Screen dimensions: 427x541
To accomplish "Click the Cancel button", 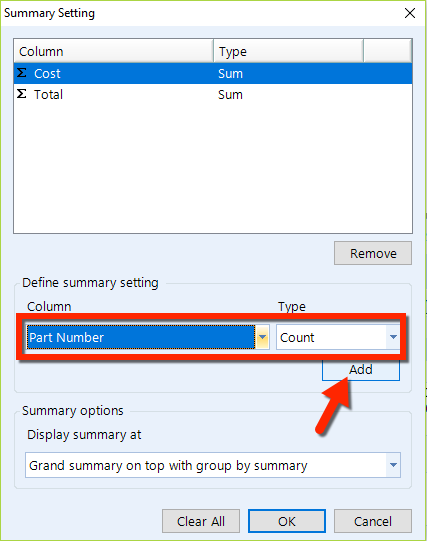I will point(373,521).
